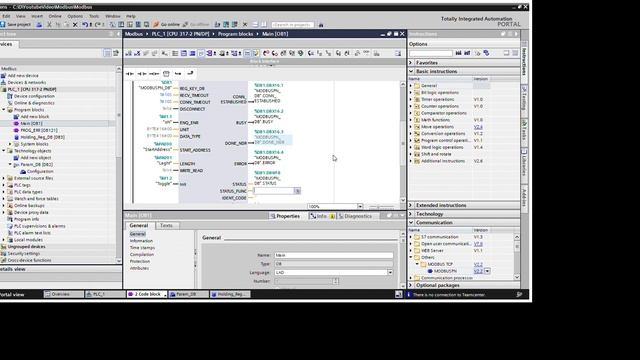Viewport: 640px width, 360px height.
Task: Open the View menu
Action: (x=20, y=16)
